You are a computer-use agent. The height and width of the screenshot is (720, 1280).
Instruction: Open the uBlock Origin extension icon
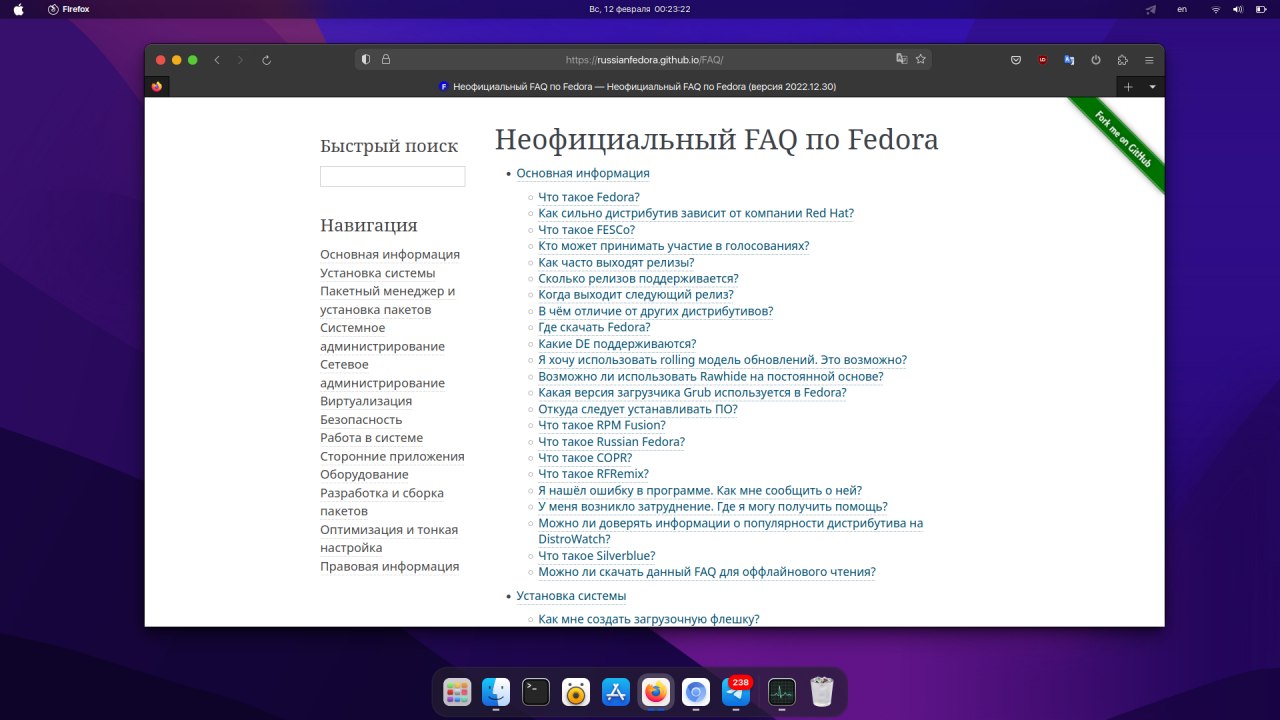tap(1043, 60)
